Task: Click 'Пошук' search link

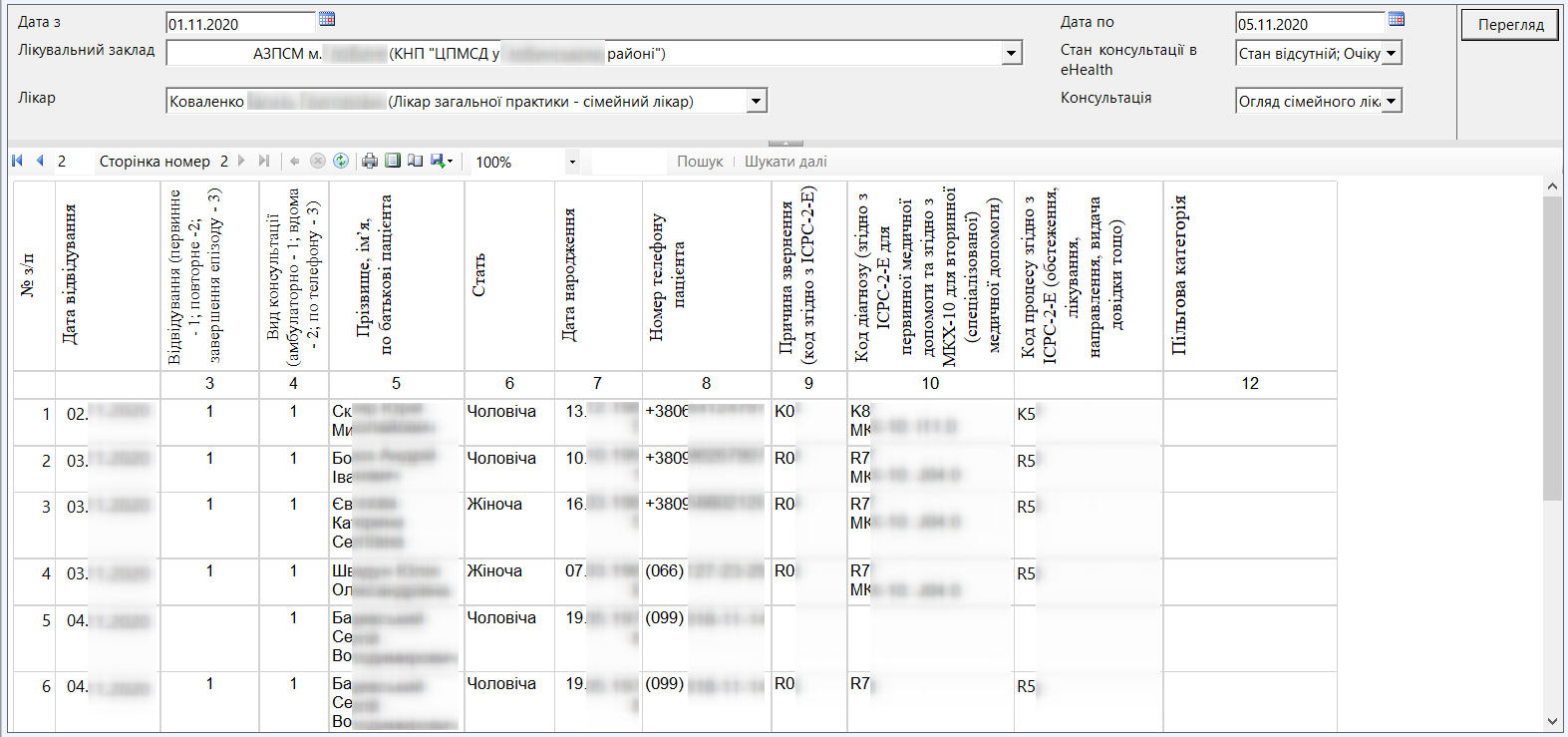Action: click(x=700, y=162)
